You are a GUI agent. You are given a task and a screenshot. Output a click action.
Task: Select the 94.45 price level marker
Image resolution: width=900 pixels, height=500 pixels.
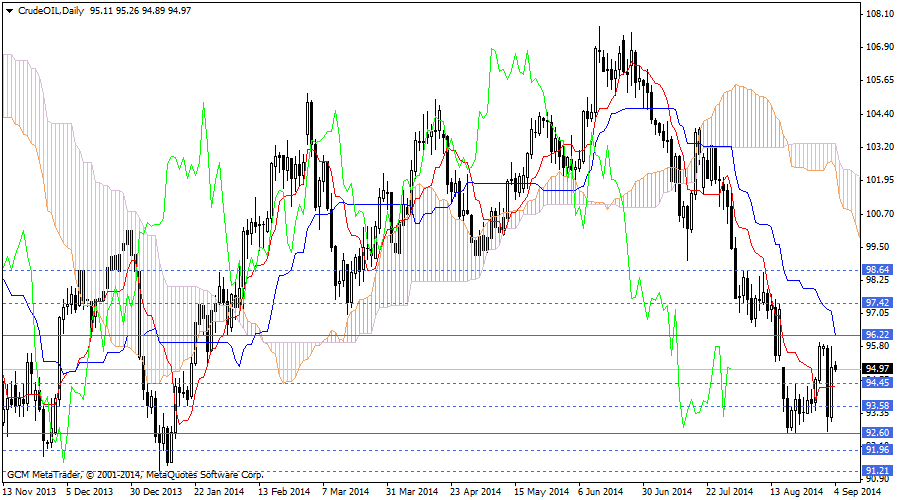[x=877, y=383]
